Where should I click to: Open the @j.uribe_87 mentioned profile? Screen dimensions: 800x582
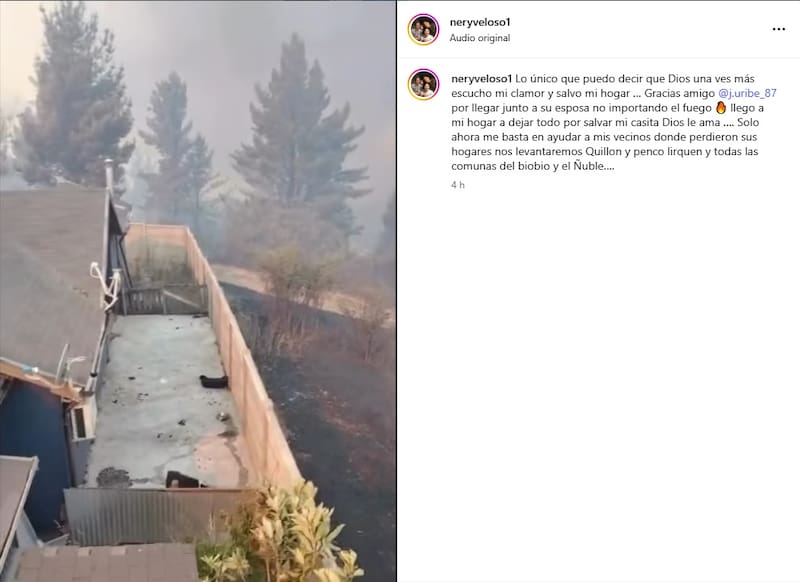[x=747, y=93]
